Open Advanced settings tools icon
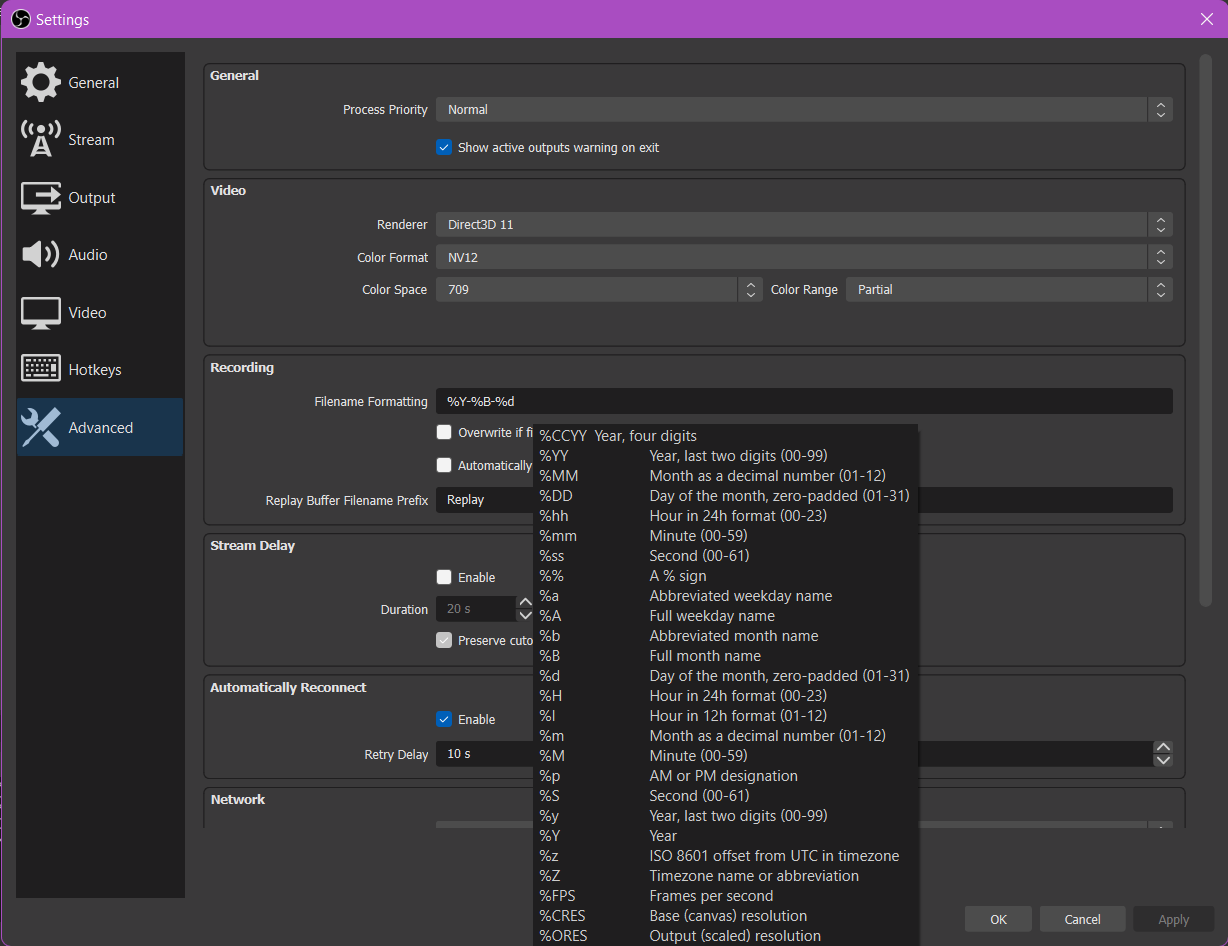This screenshot has width=1228, height=946. coord(40,427)
